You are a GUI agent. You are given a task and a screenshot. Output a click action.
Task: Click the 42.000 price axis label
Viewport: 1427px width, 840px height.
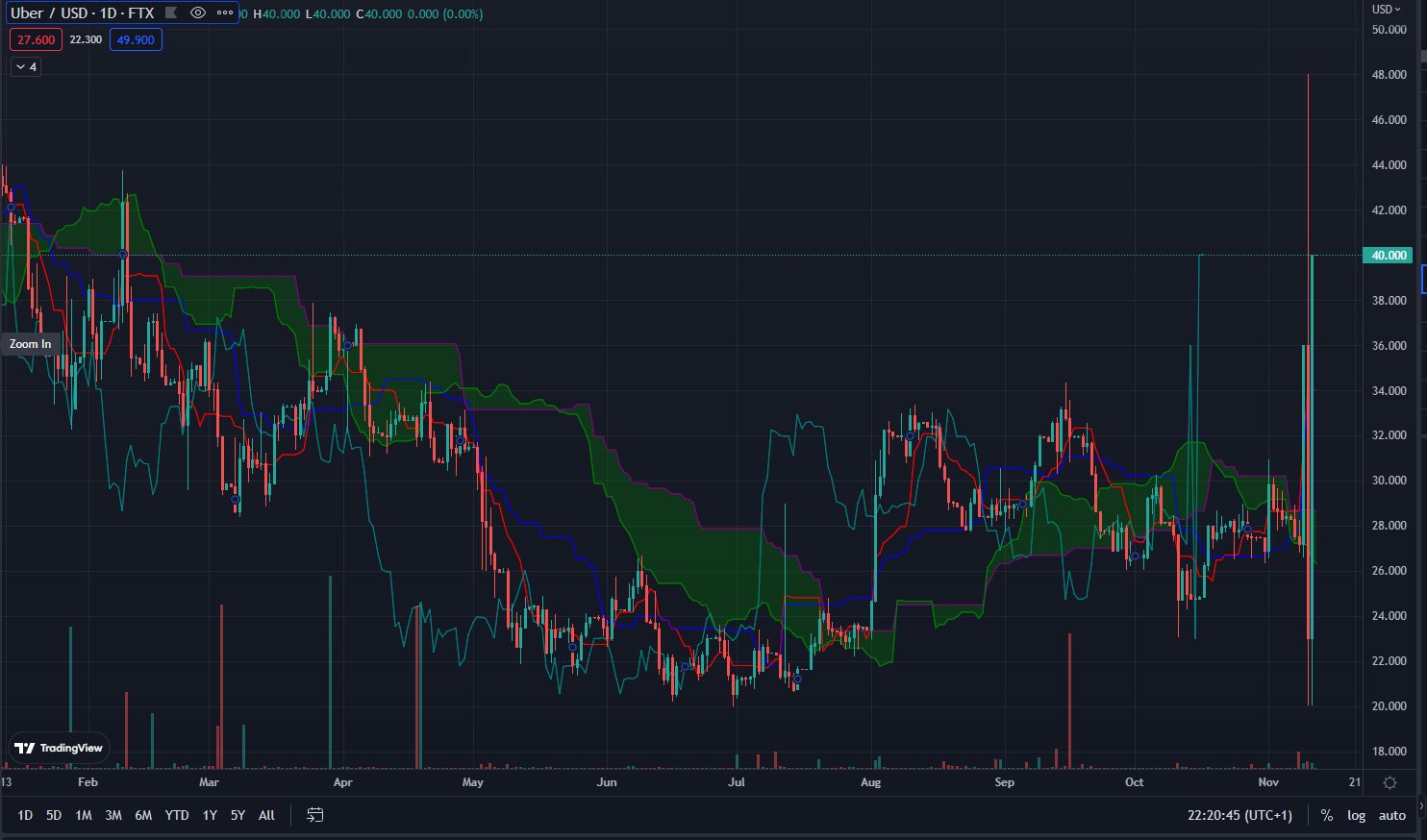click(1389, 210)
